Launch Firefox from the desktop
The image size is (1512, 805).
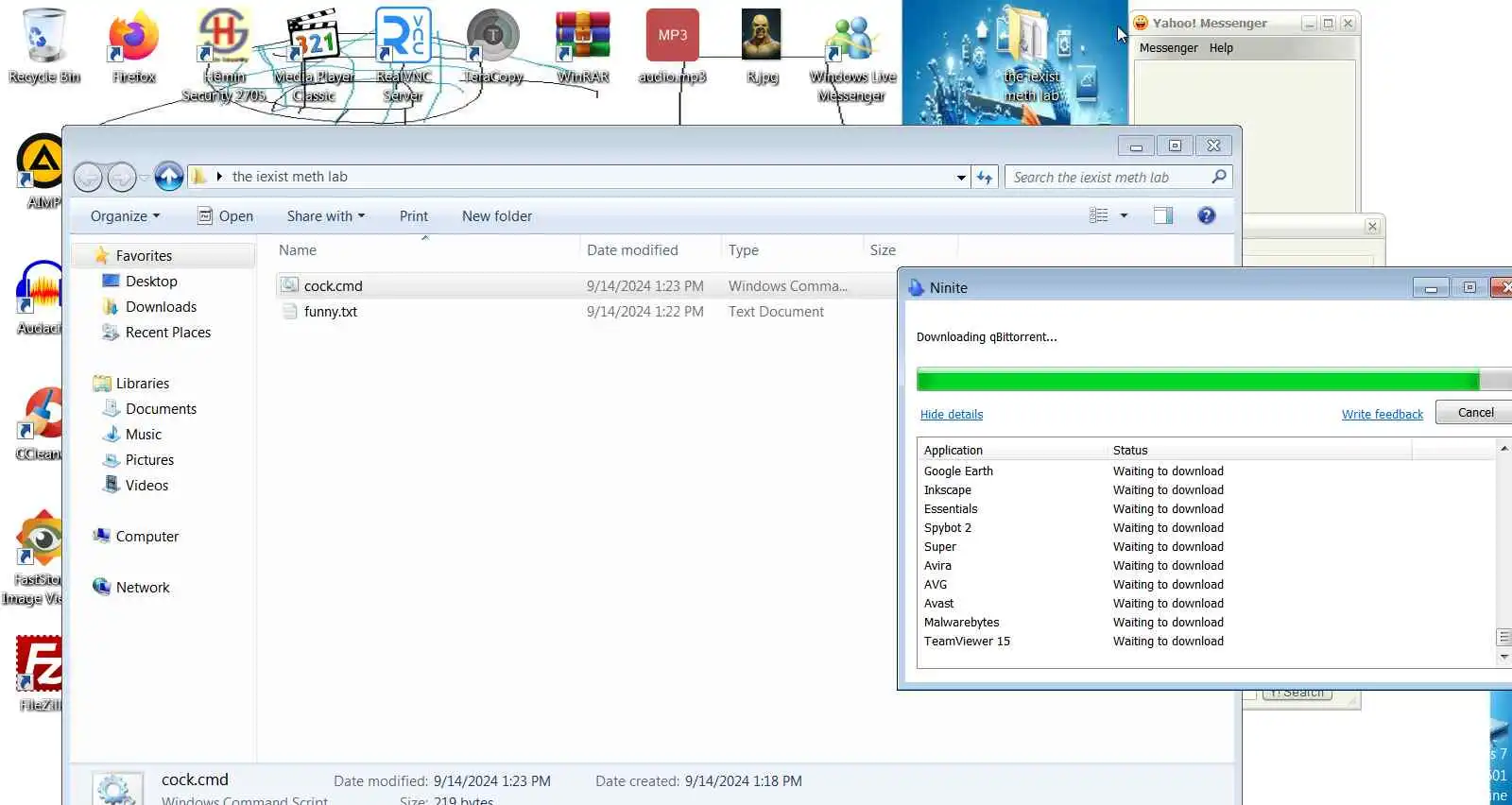[x=133, y=45]
